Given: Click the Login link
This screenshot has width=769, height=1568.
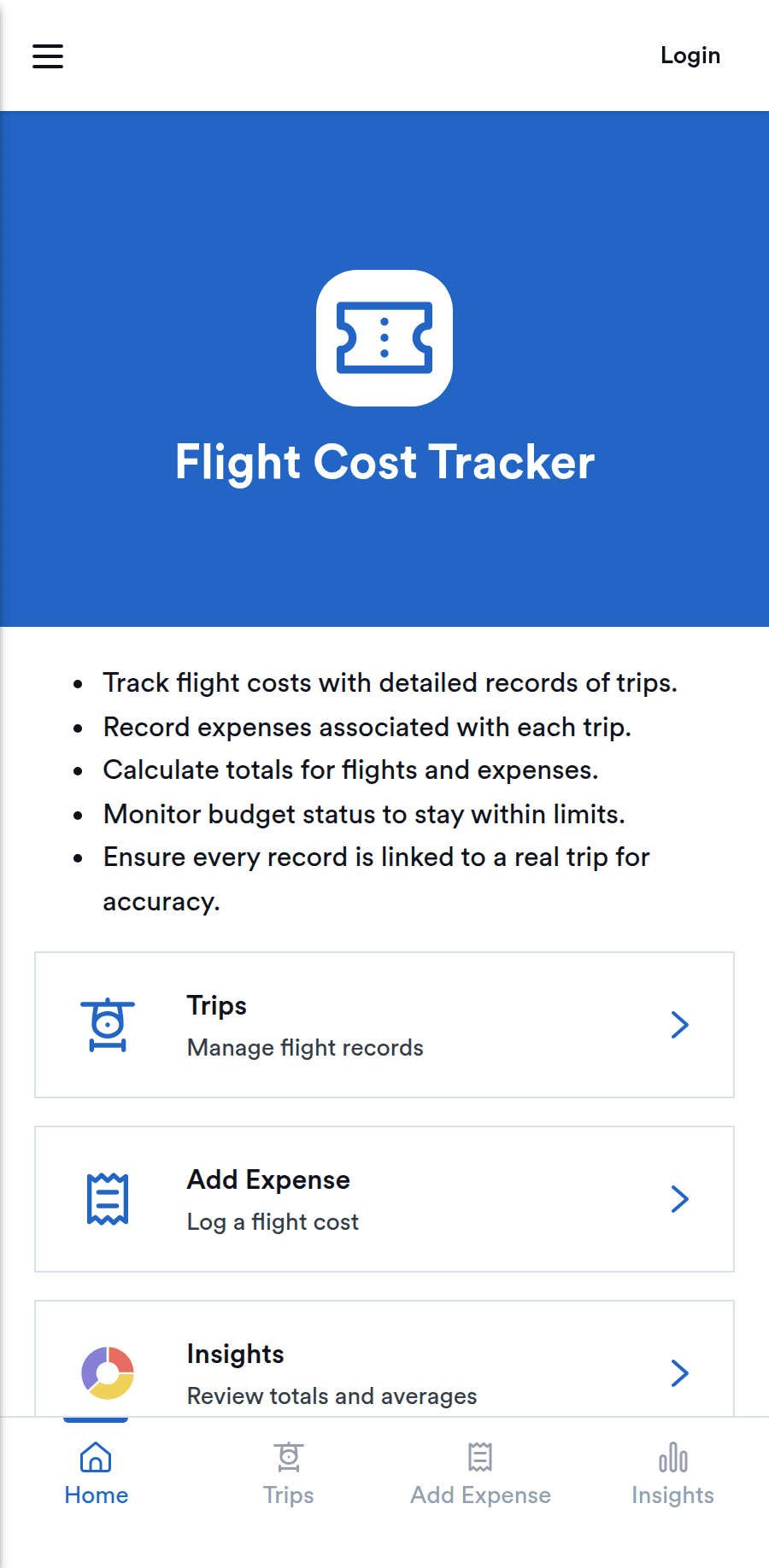Looking at the screenshot, I should coord(690,56).
